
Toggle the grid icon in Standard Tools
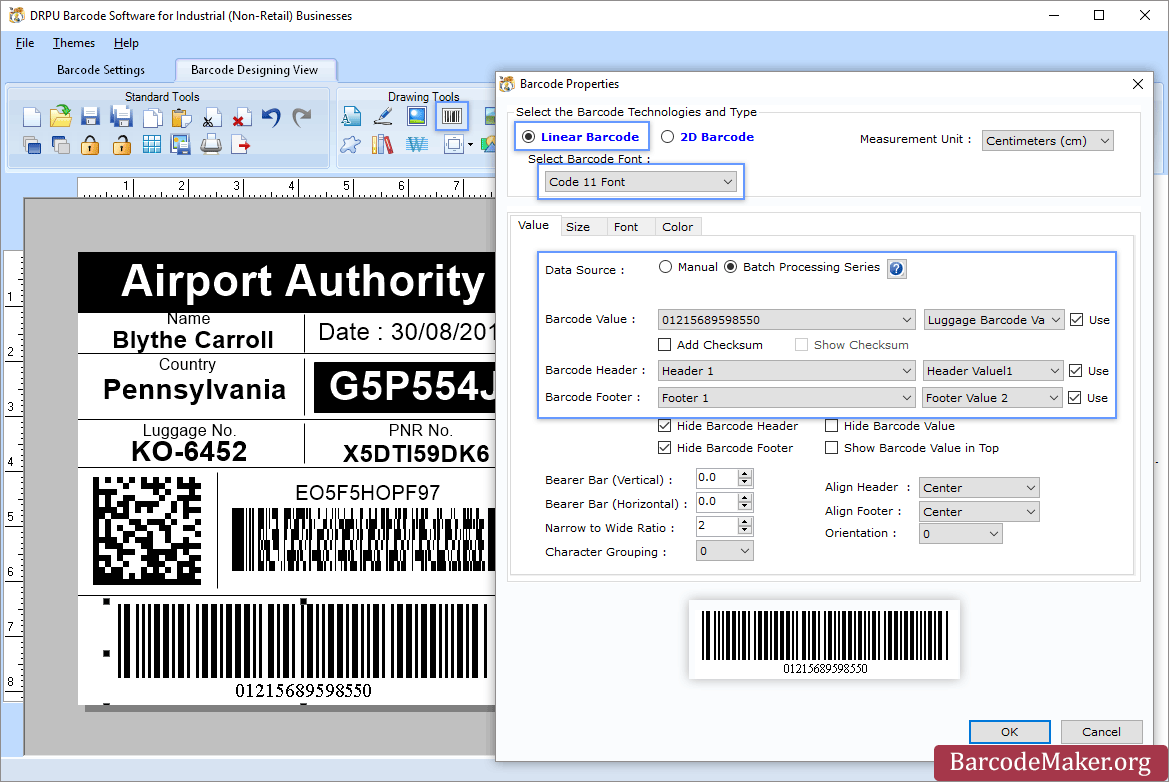pyautogui.click(x=151, y=145)
